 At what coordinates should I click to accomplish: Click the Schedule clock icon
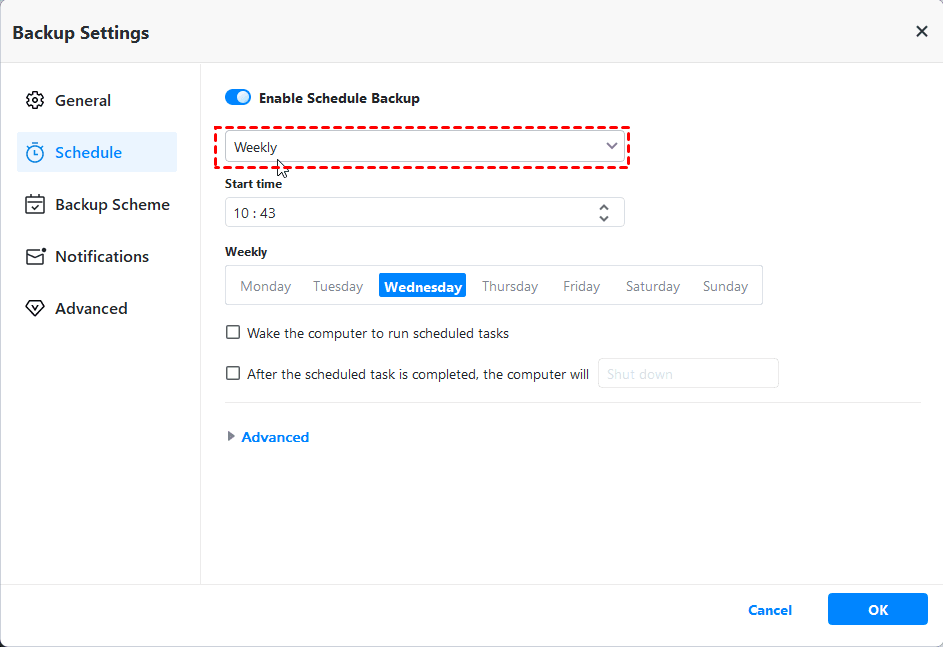(35, 152)
